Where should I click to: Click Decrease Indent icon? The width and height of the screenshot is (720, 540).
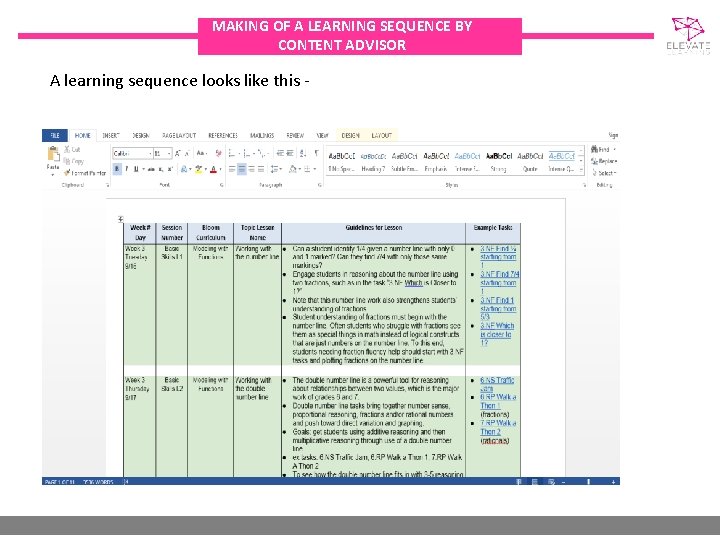point(280,153)
